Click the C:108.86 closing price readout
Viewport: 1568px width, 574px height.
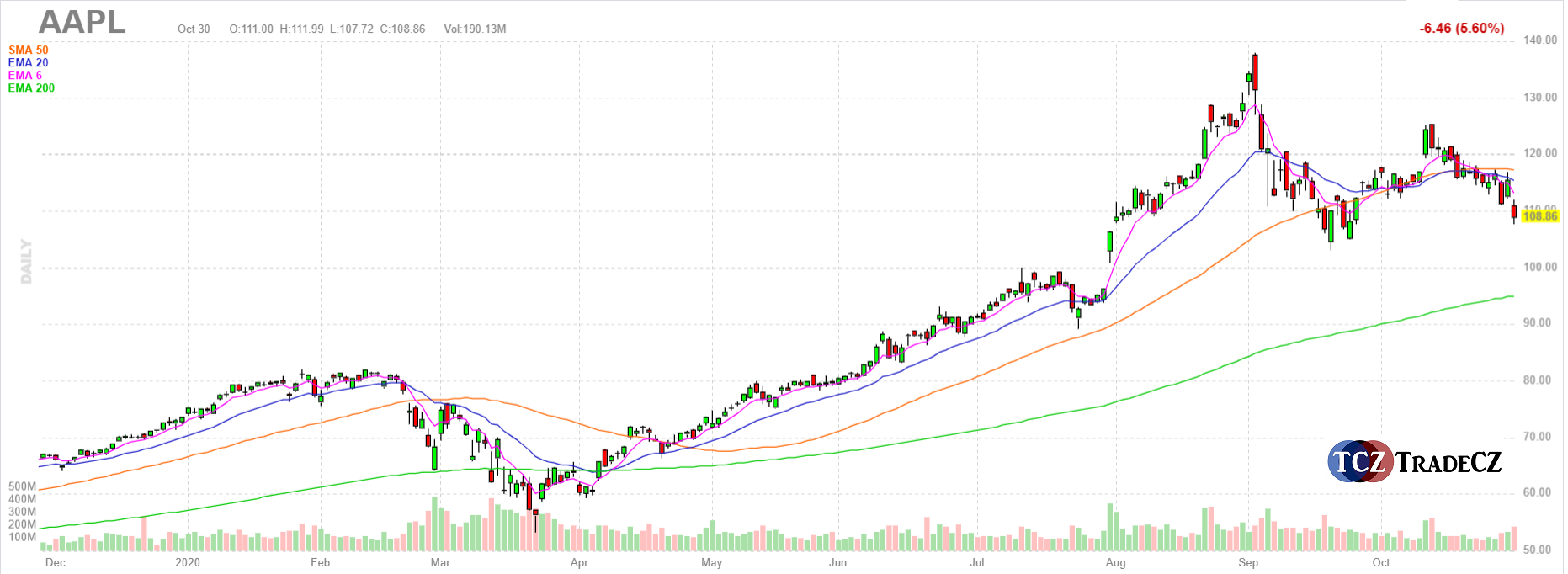point(402,29)
